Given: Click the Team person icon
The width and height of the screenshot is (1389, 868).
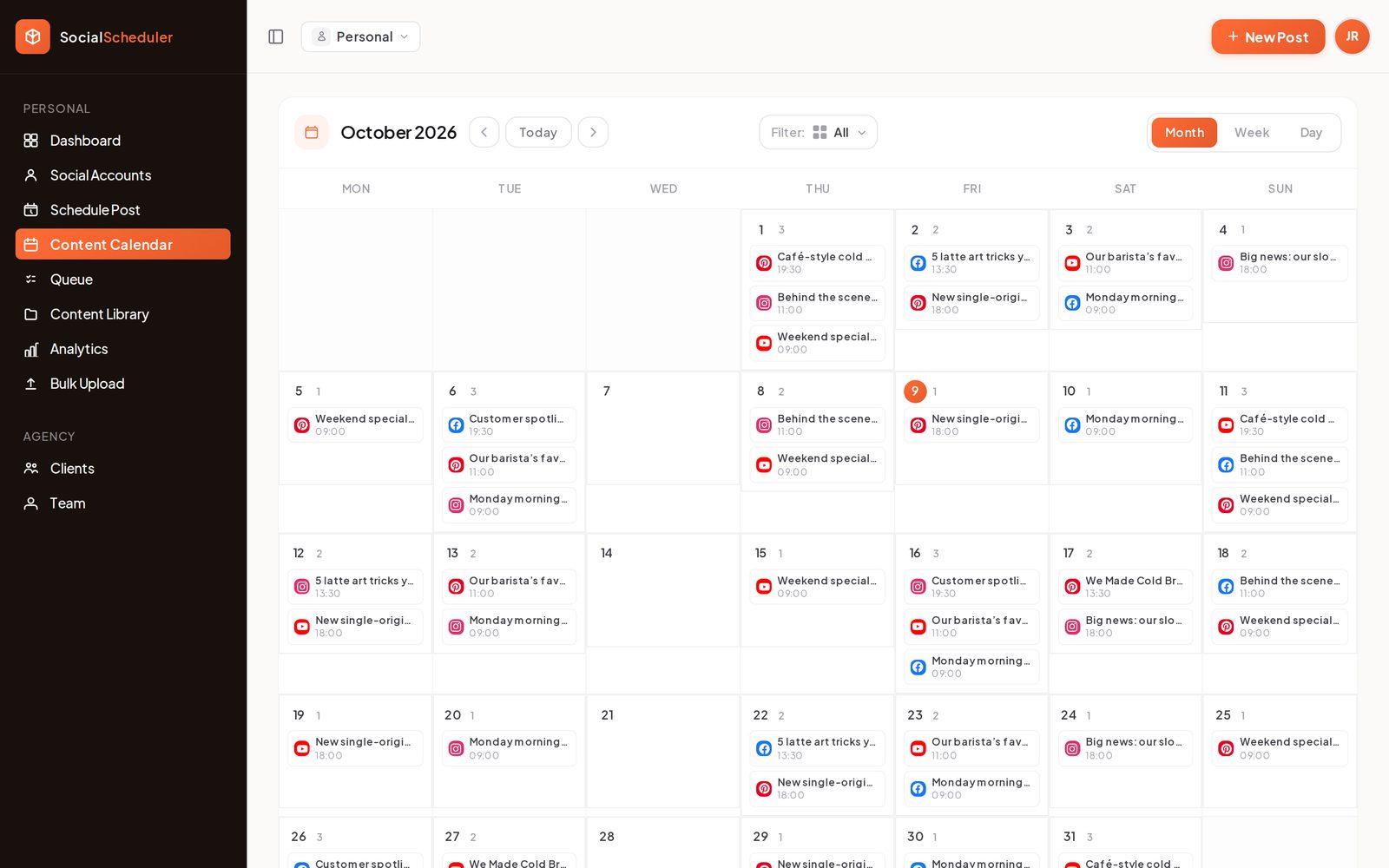Looking at the screenshot, I should pyautogui.click(x=31, y=503).
